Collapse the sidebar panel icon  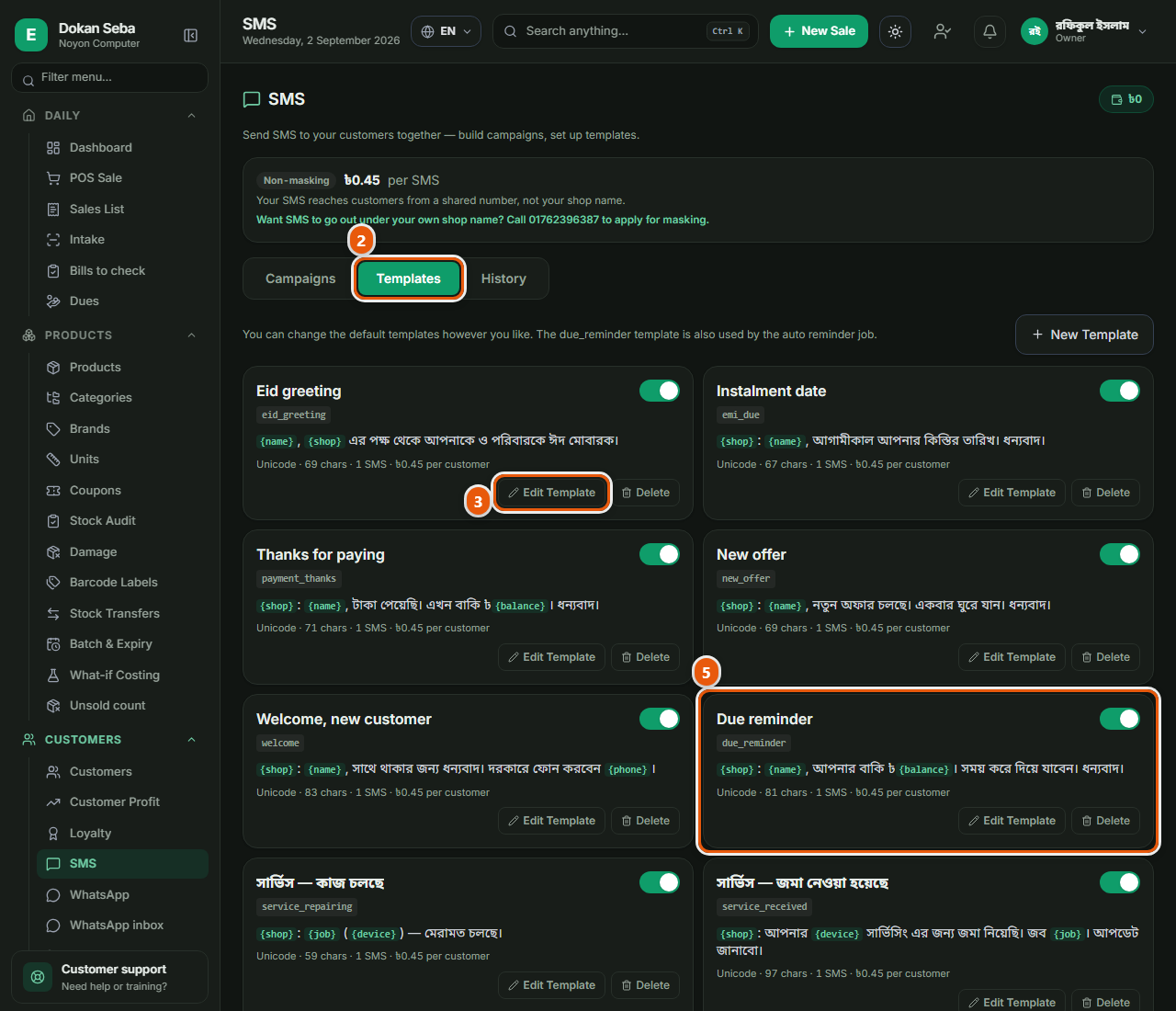(191, 35)
